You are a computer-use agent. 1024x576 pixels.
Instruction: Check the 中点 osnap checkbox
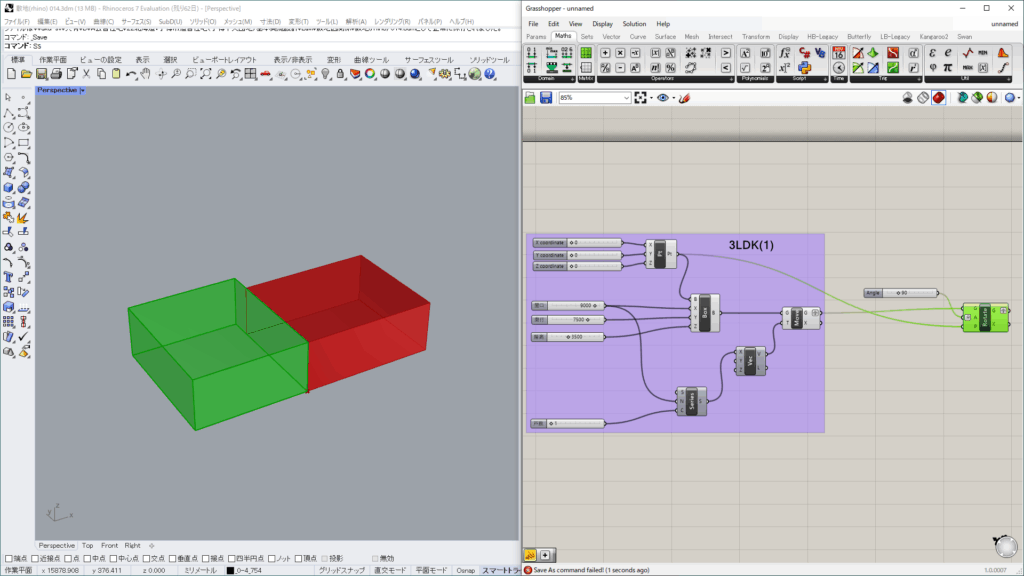pyautogui.click(x=87, y=558)
